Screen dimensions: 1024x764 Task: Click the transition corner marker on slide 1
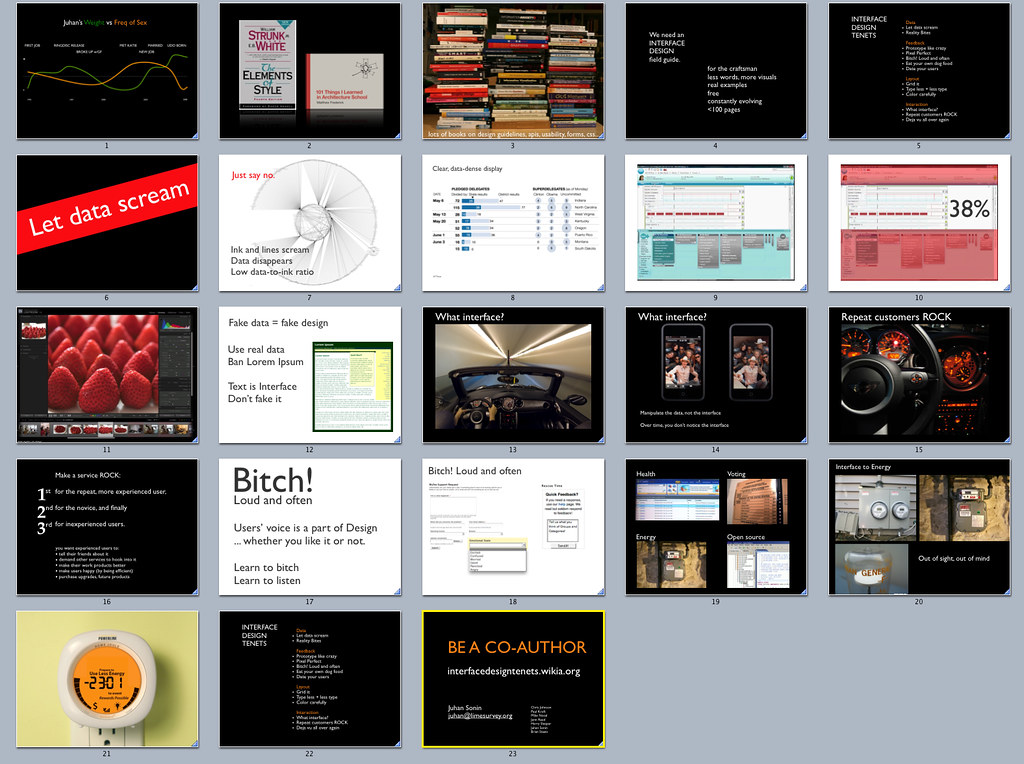pos(196,135)
